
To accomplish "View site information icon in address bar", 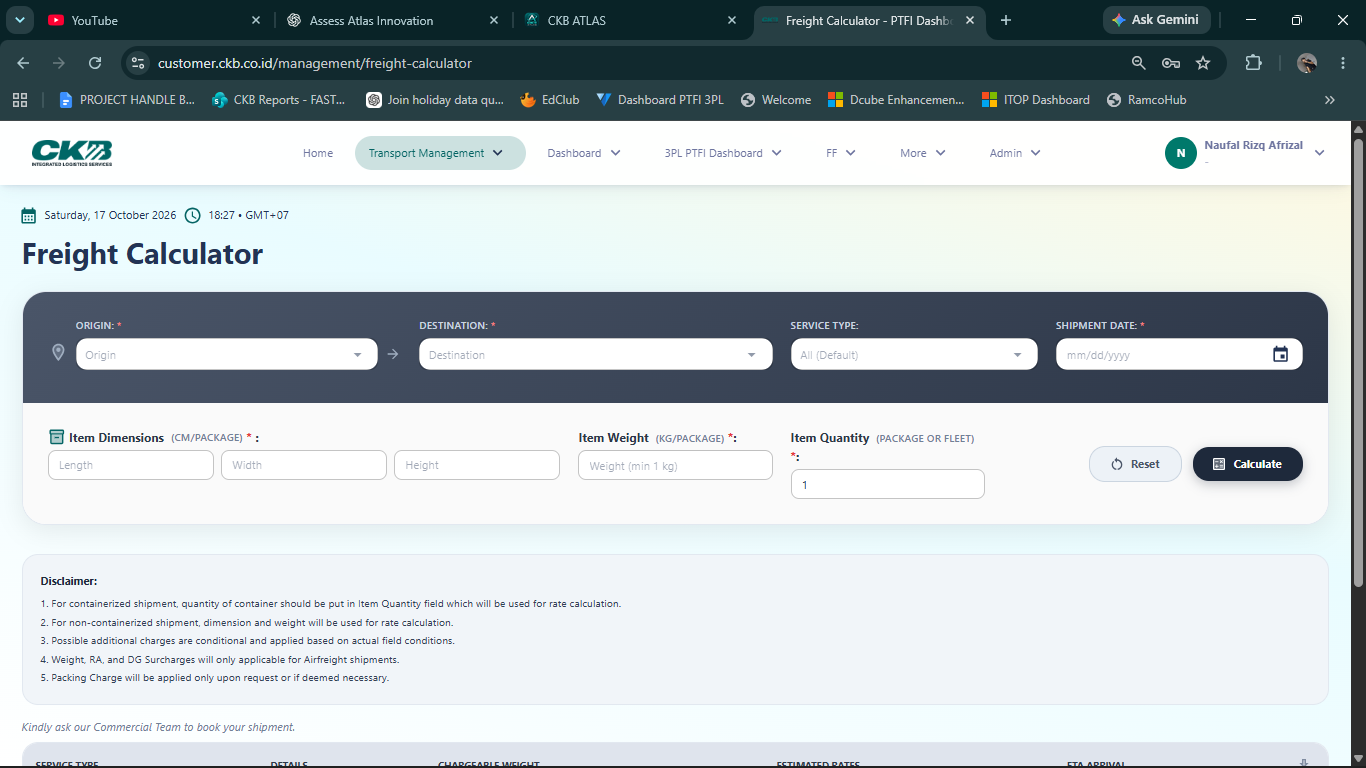I will pos(138,63).
